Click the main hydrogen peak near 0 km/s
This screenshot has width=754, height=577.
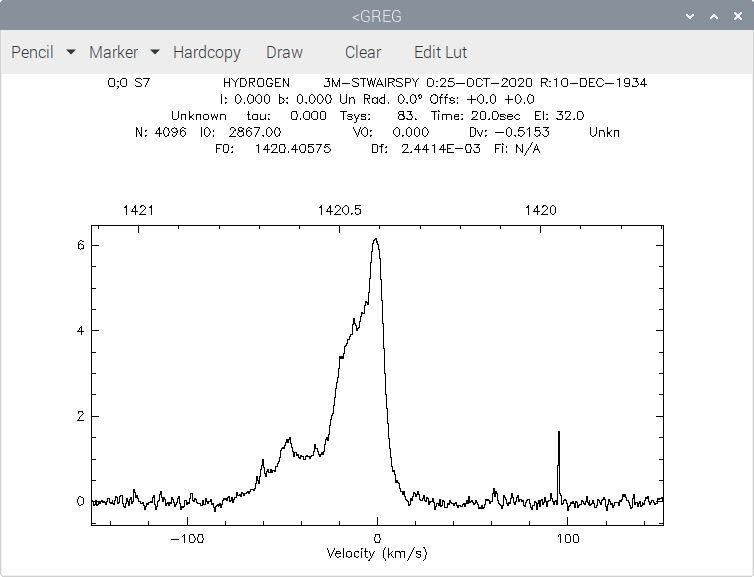pyautogui.click(x=376, y=240)
